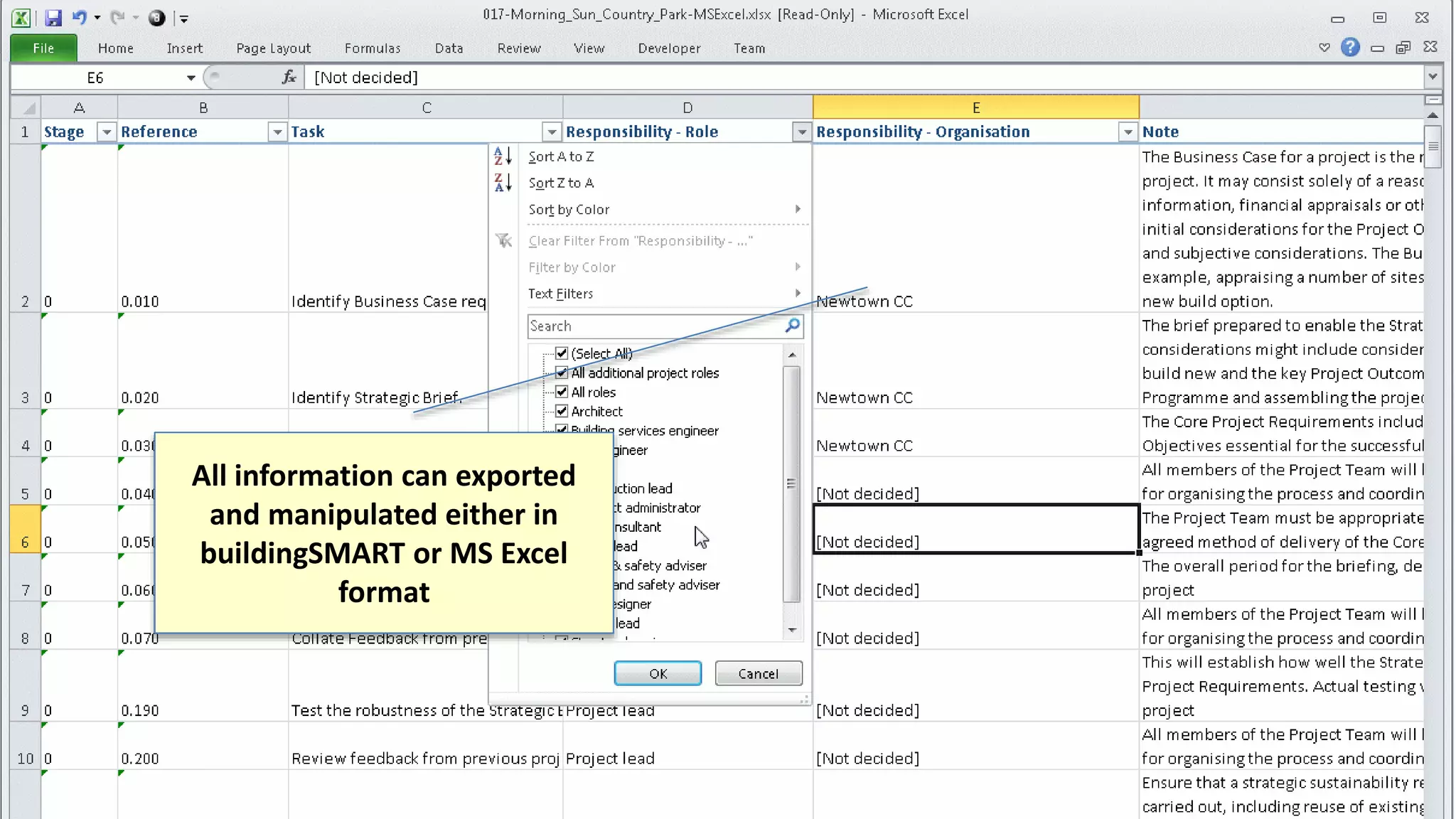
Task: Select row 2 header
Action: (x=26, y=229)
